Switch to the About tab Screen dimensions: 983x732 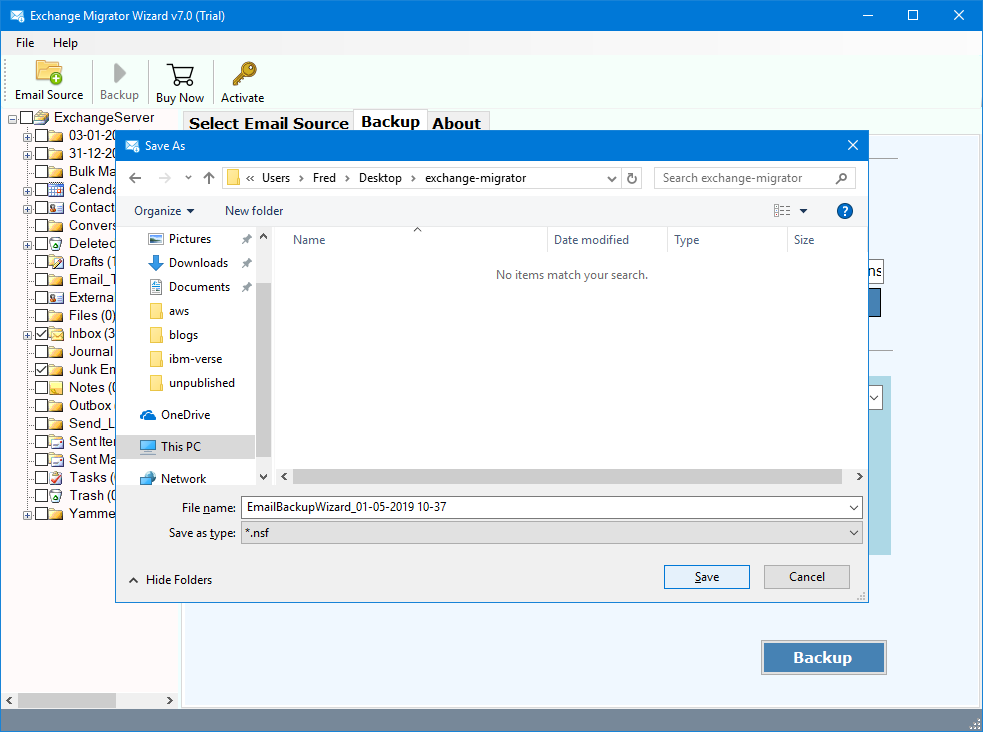[456, 123]
